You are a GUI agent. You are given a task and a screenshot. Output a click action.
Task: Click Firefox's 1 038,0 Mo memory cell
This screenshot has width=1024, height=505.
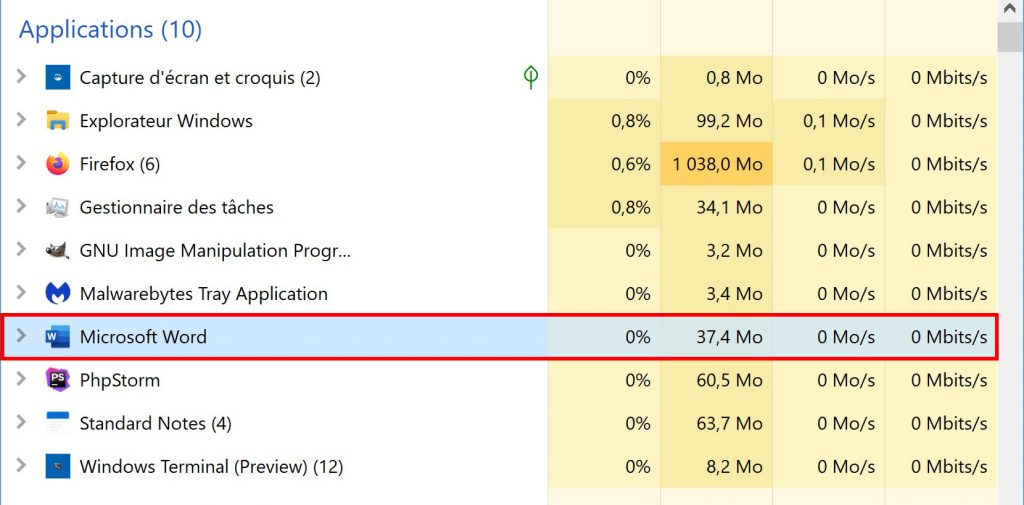tap(716, 164)
